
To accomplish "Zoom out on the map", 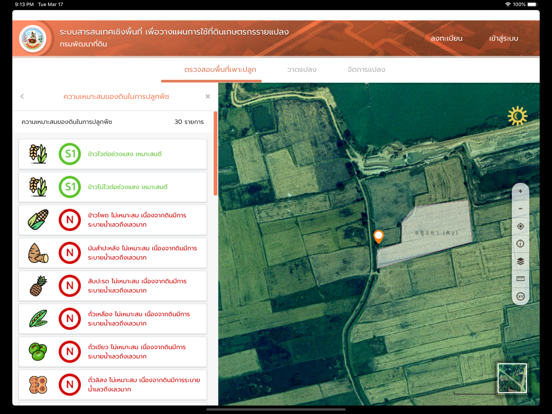I will pyautogui.click(x=520, y=209).
